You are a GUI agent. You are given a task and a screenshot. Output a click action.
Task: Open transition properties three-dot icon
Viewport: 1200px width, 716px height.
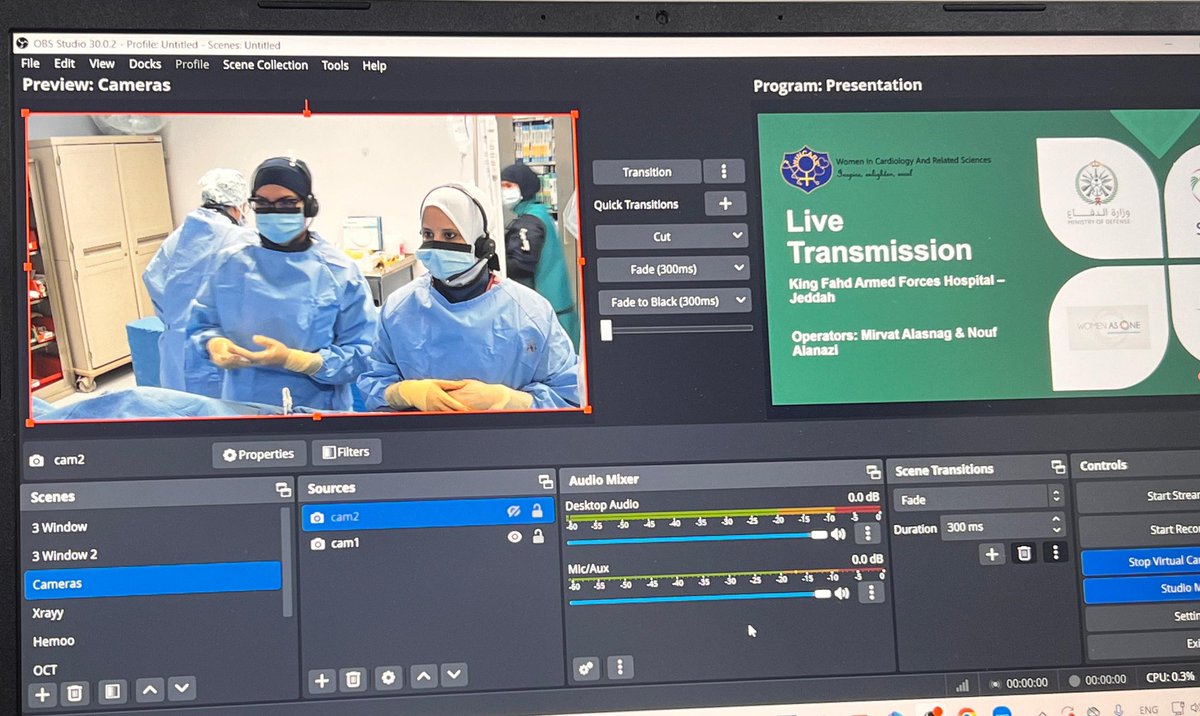[x=1055, y=551]
